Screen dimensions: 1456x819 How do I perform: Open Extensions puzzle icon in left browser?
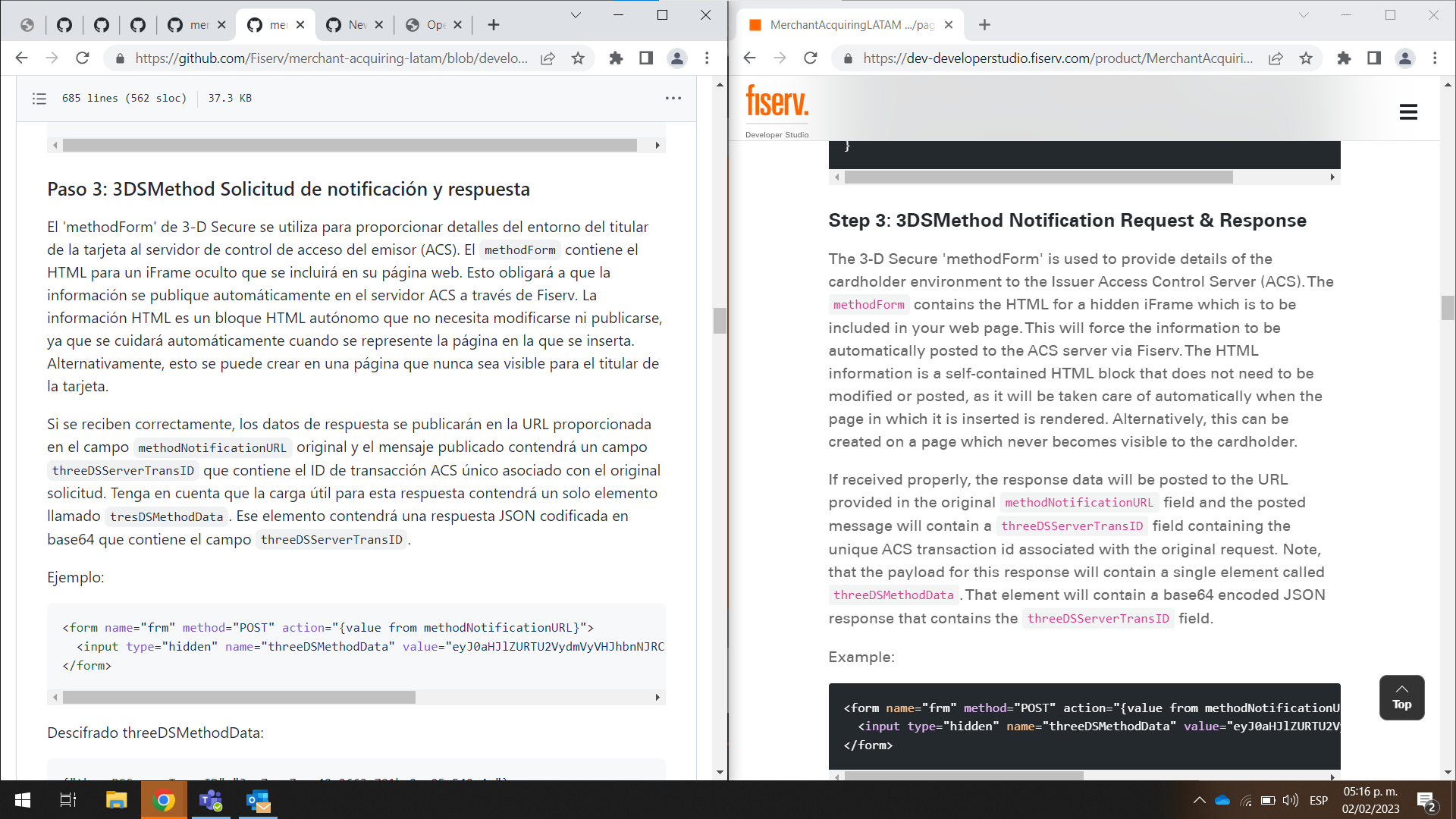(x=616, y=58)
